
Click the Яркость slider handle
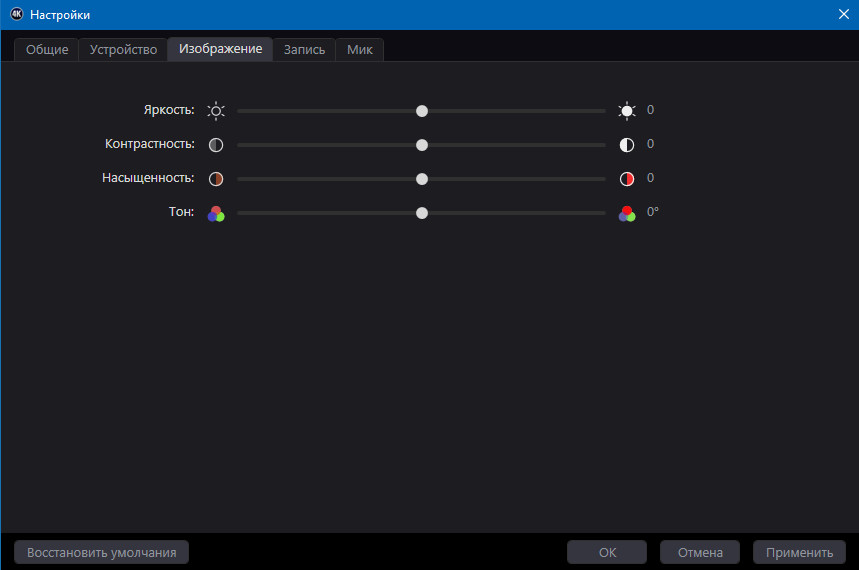coord(422,111)
